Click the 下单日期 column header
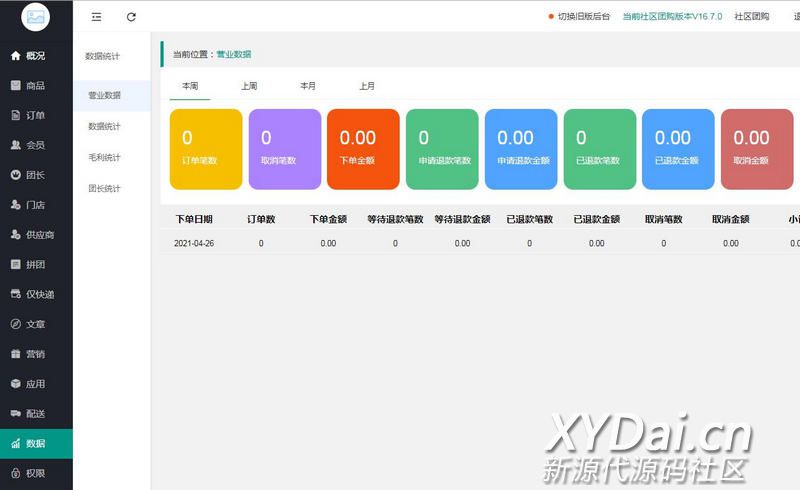 pyautogui.click(x=194, y=219)
